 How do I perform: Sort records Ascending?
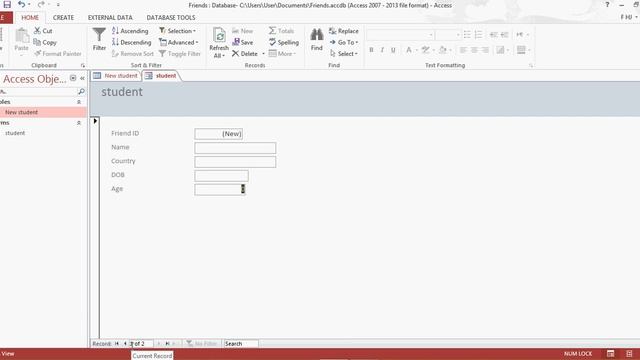click(130, 31)
